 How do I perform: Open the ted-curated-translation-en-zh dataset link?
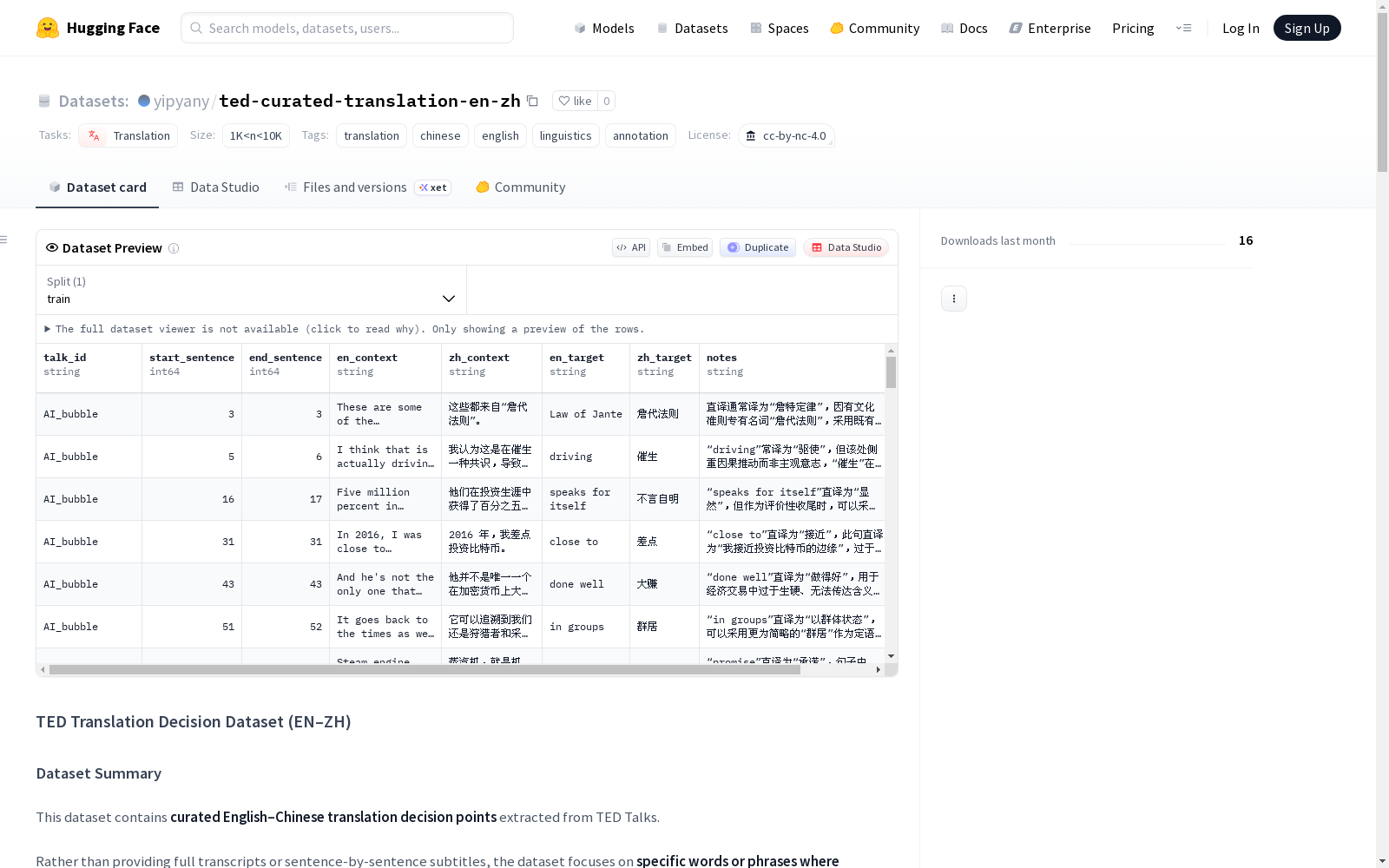370,101
